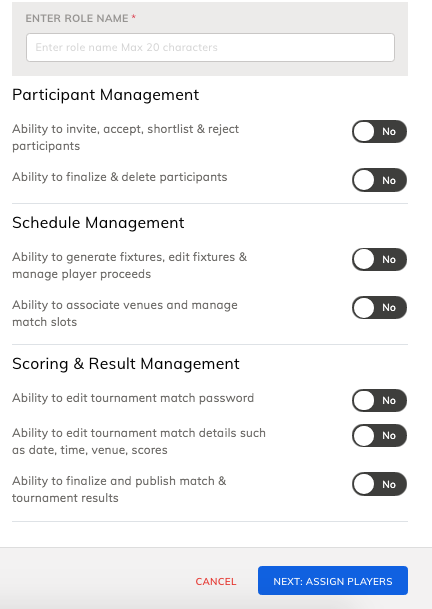Click the label text about editing tournament match password
Viewport: 432px width, 609px height.
coord(133,398)
